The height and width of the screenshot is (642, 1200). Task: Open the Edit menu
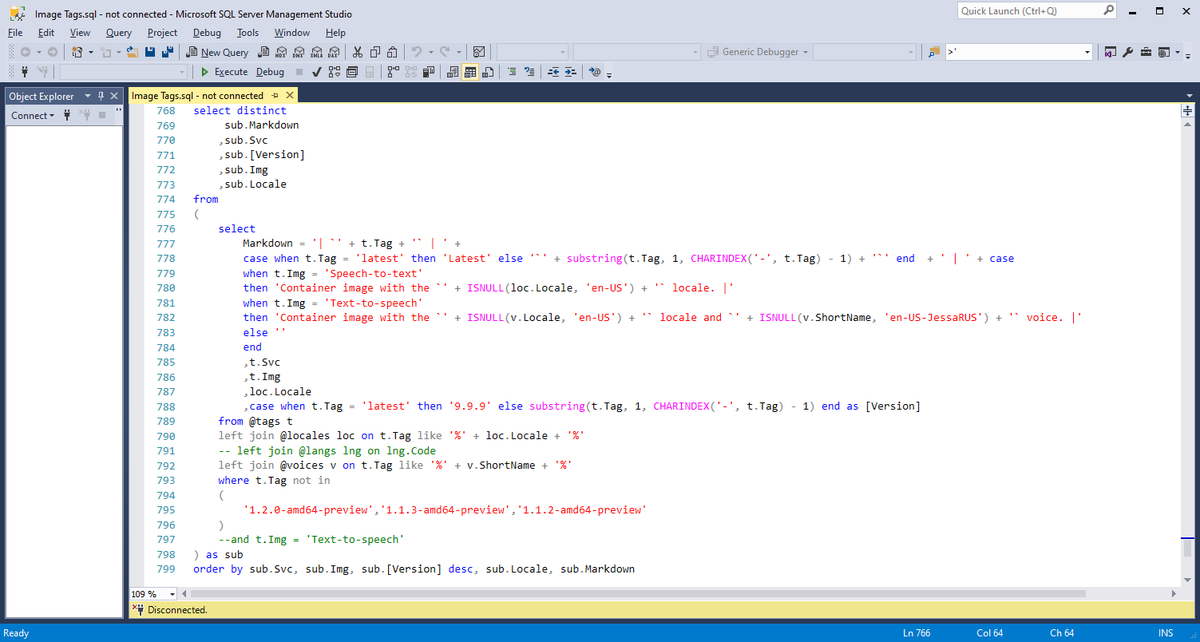(x=46, y=32)
